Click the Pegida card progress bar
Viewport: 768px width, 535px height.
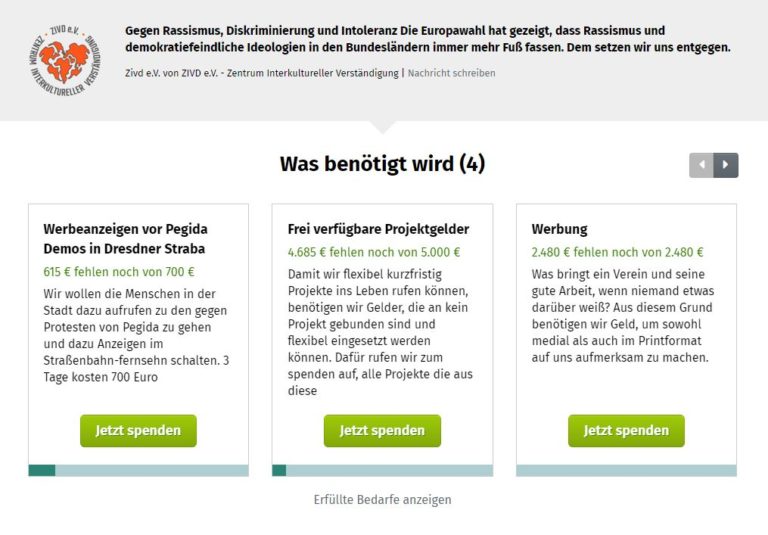click(139, 470)
